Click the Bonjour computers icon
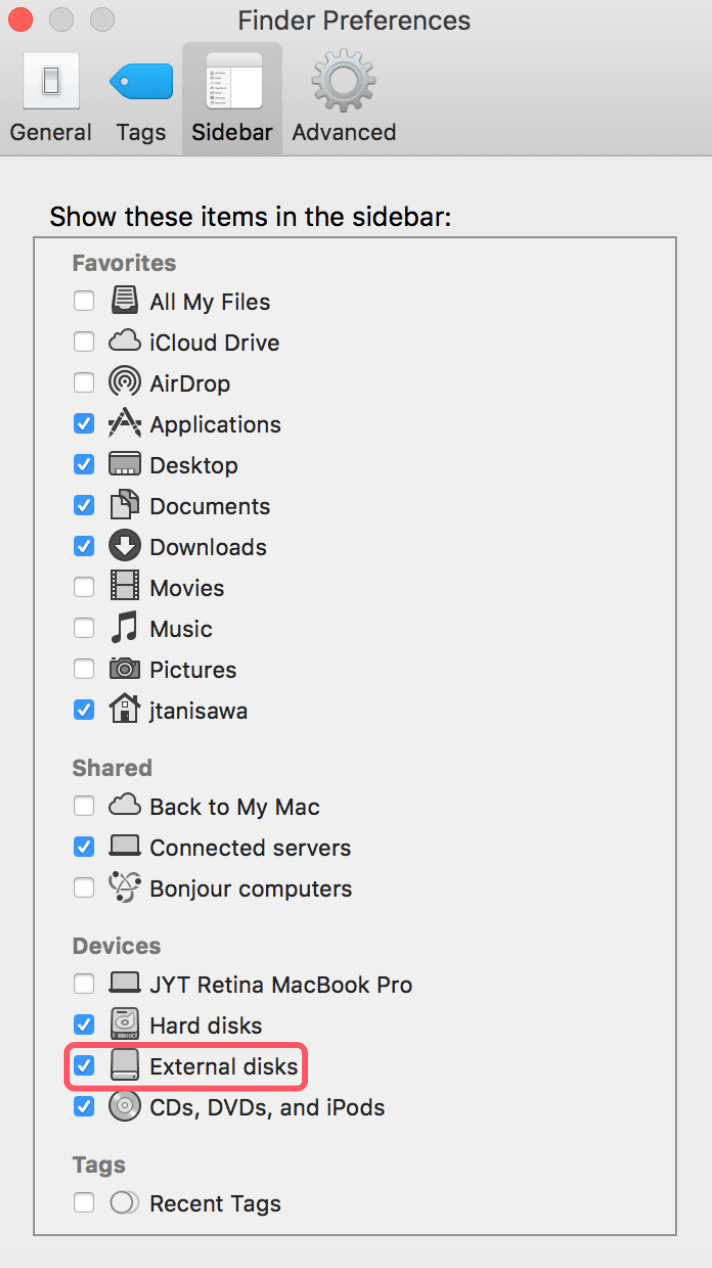The image size is (712, 1268). click(x=124, y=888)
